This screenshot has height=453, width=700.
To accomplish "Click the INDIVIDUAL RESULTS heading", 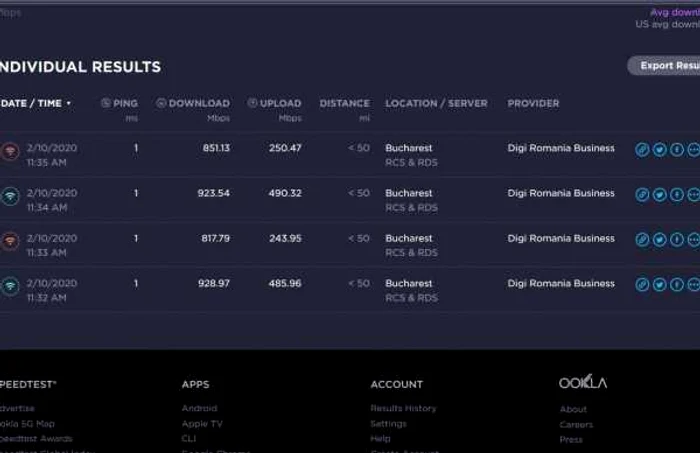I will (80, 67).
